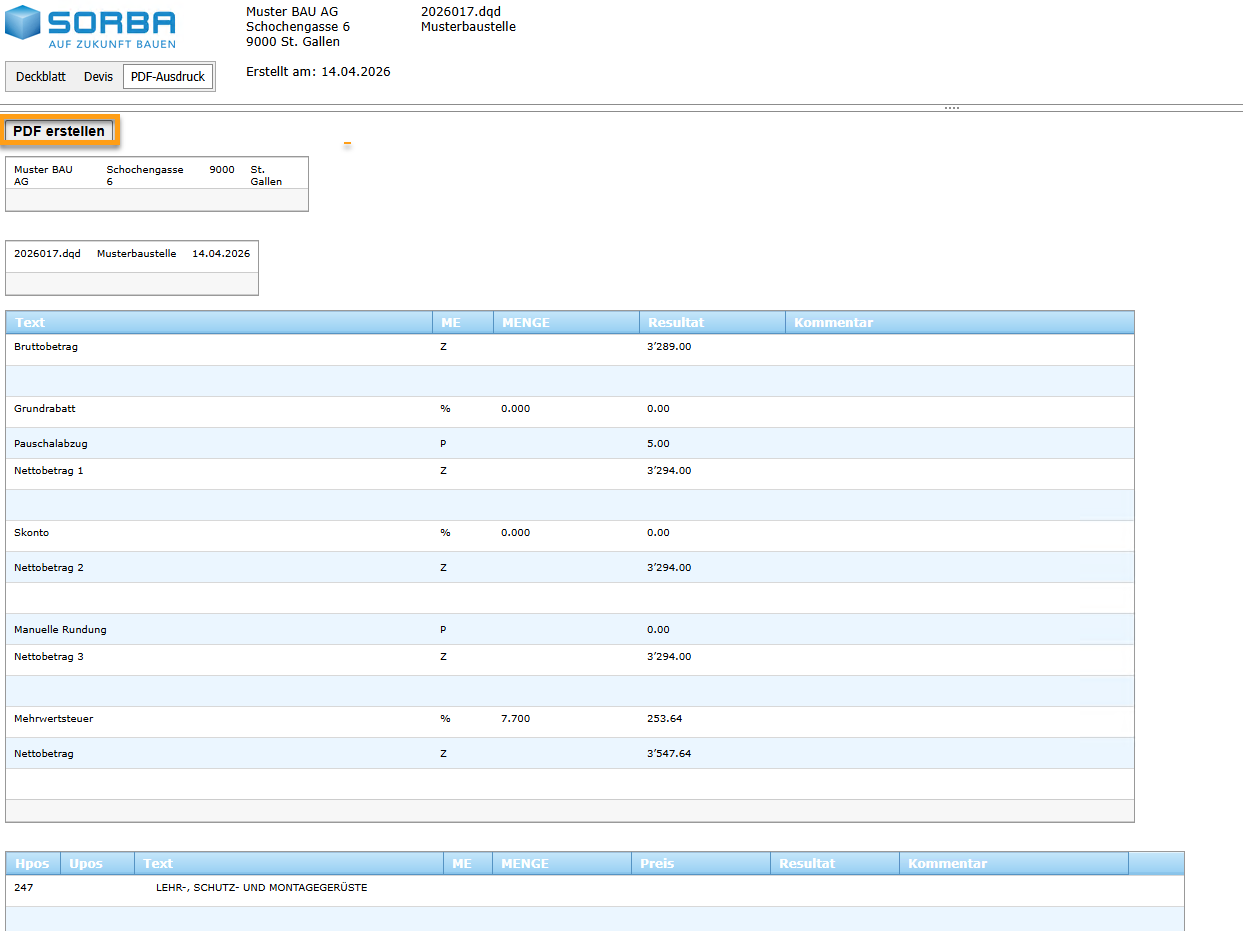Image resolution: width=1243 pixels, height=931 pixels.
Task: Click the Skonto quantity 0.000
Action: coord(516,533)
